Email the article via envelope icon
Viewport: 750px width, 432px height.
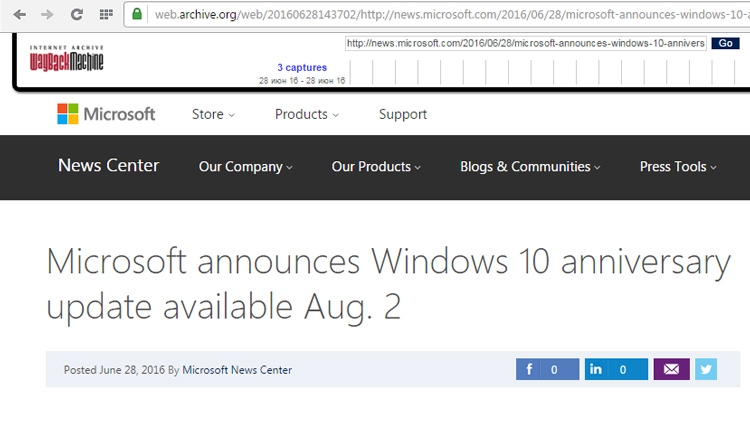pyautogui.click(x=671, y=370)
